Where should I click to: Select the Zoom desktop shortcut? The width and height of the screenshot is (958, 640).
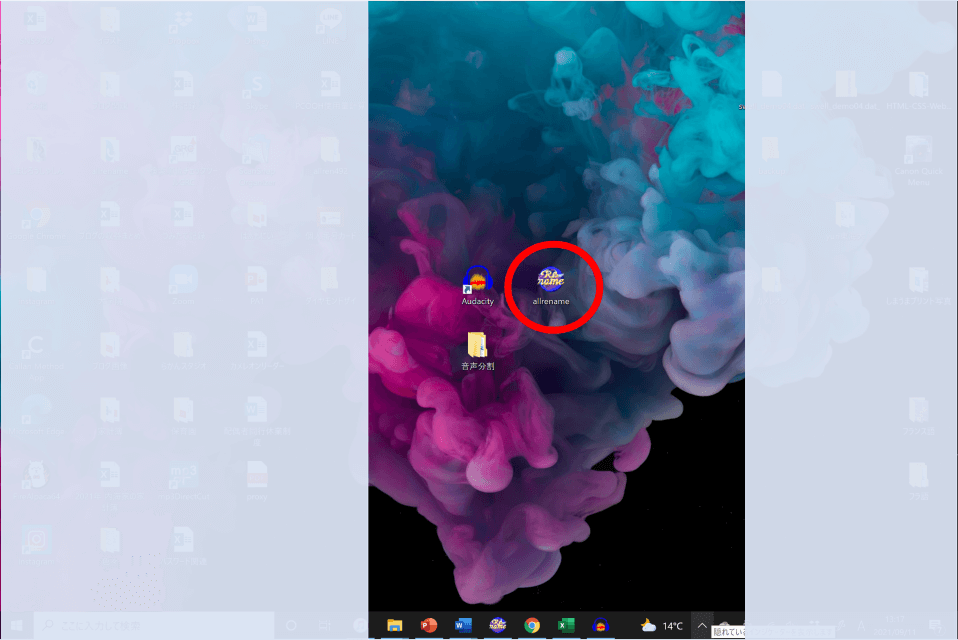(183, 286)
